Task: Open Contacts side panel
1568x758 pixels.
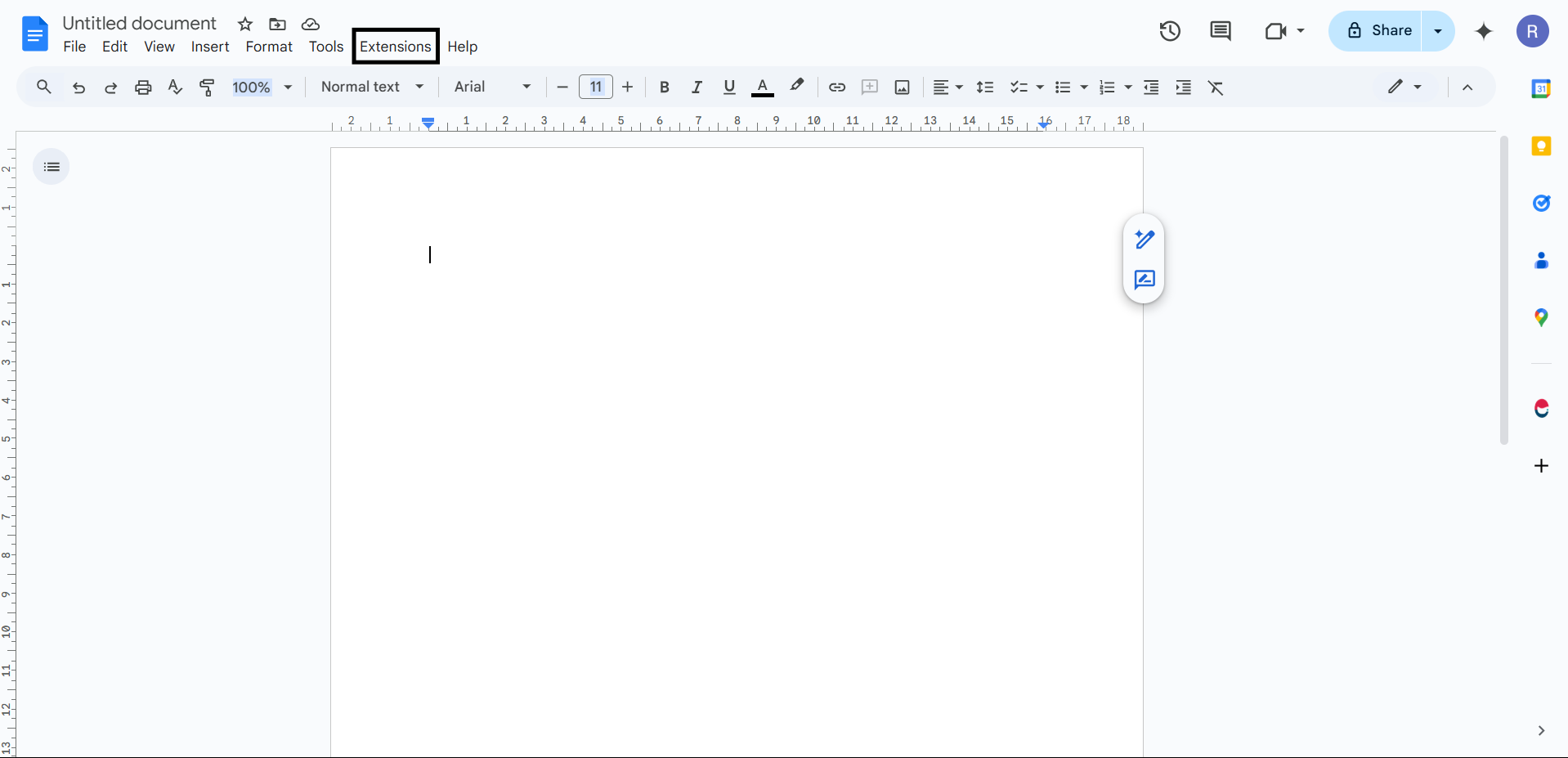Action: point(1541,261)
